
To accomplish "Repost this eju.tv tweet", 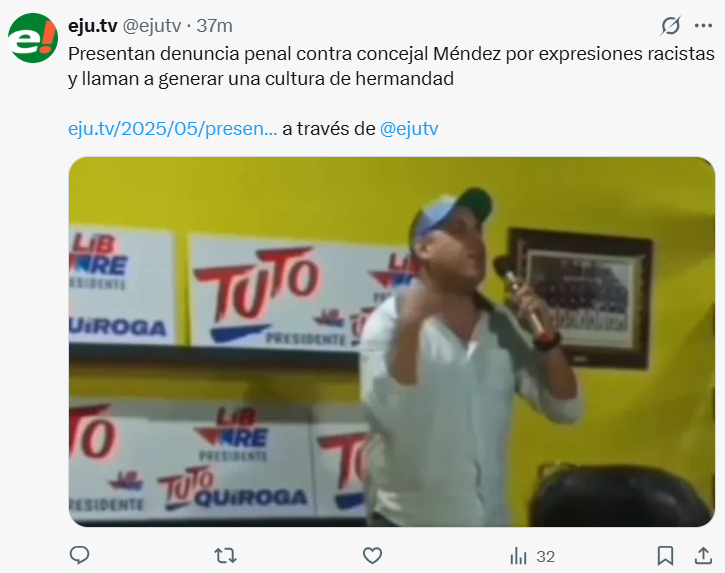I will tap(226, 555).
